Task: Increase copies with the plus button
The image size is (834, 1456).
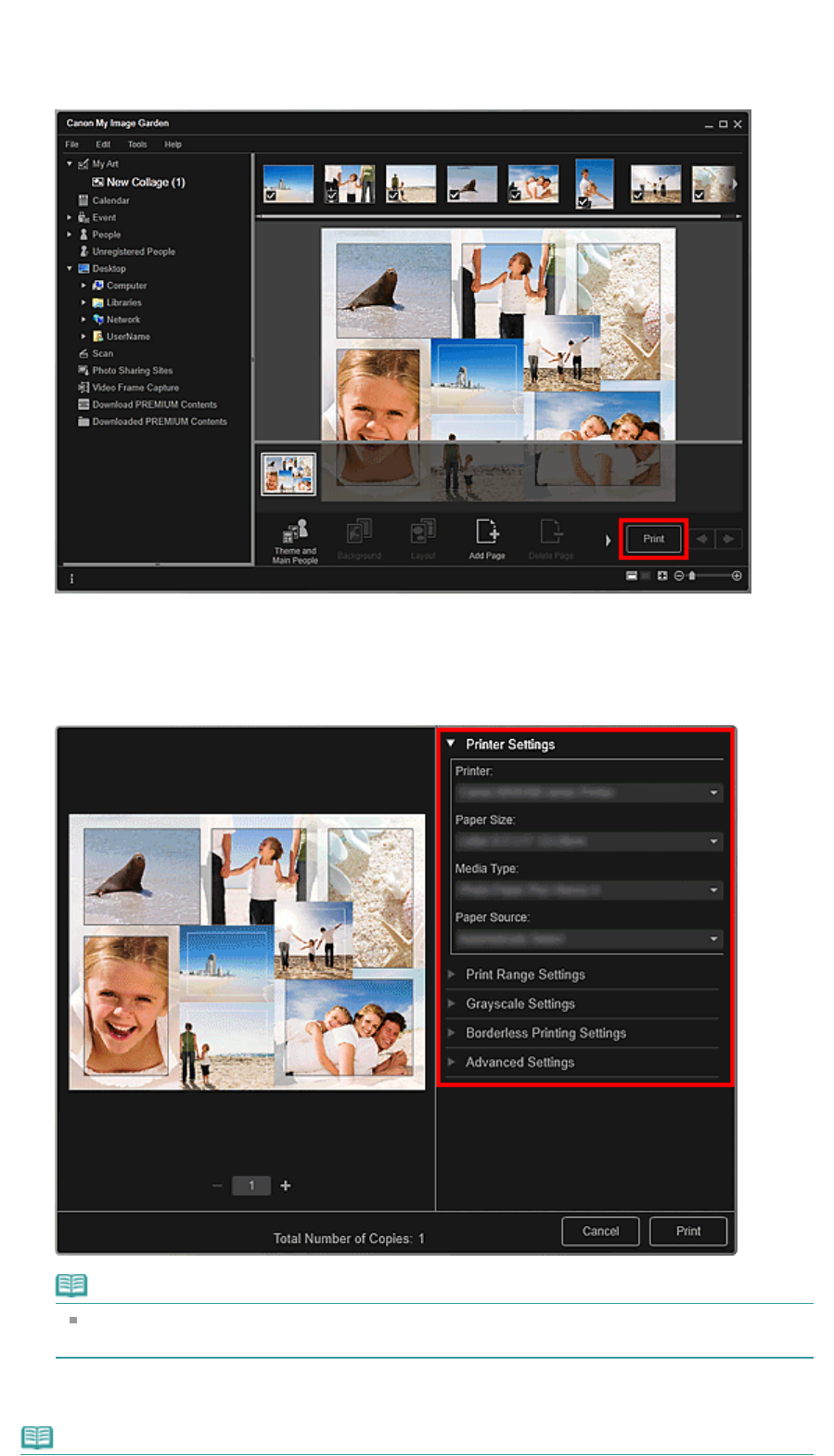Action: coord(286,1185)
